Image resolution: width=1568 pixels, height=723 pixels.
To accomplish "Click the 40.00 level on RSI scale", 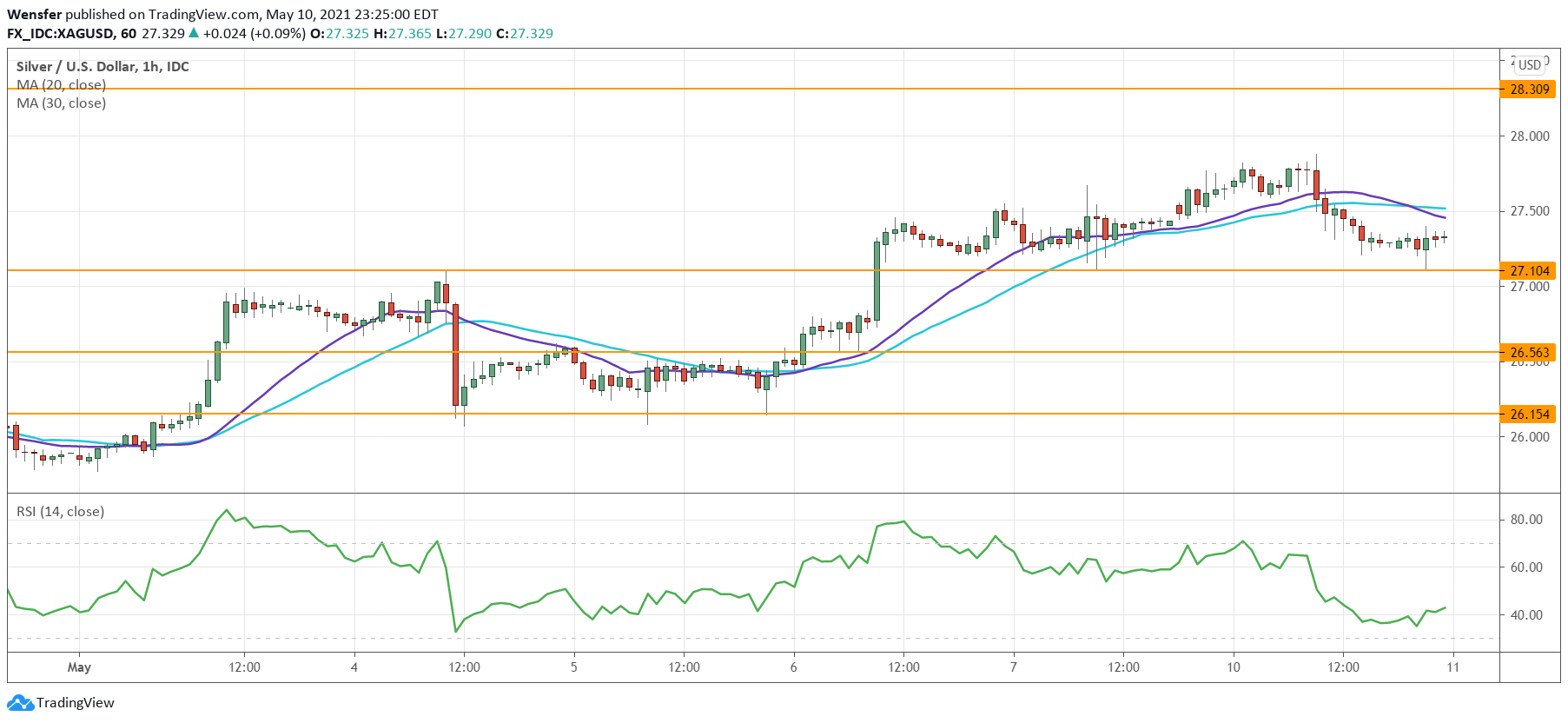I will pyautogui.click(x=1526, y=614).
